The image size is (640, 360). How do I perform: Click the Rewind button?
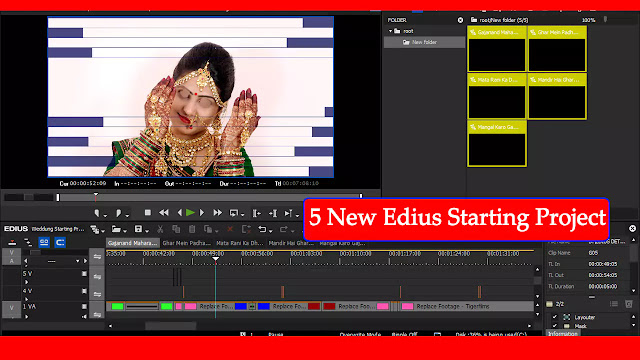(x=164, y=213)
